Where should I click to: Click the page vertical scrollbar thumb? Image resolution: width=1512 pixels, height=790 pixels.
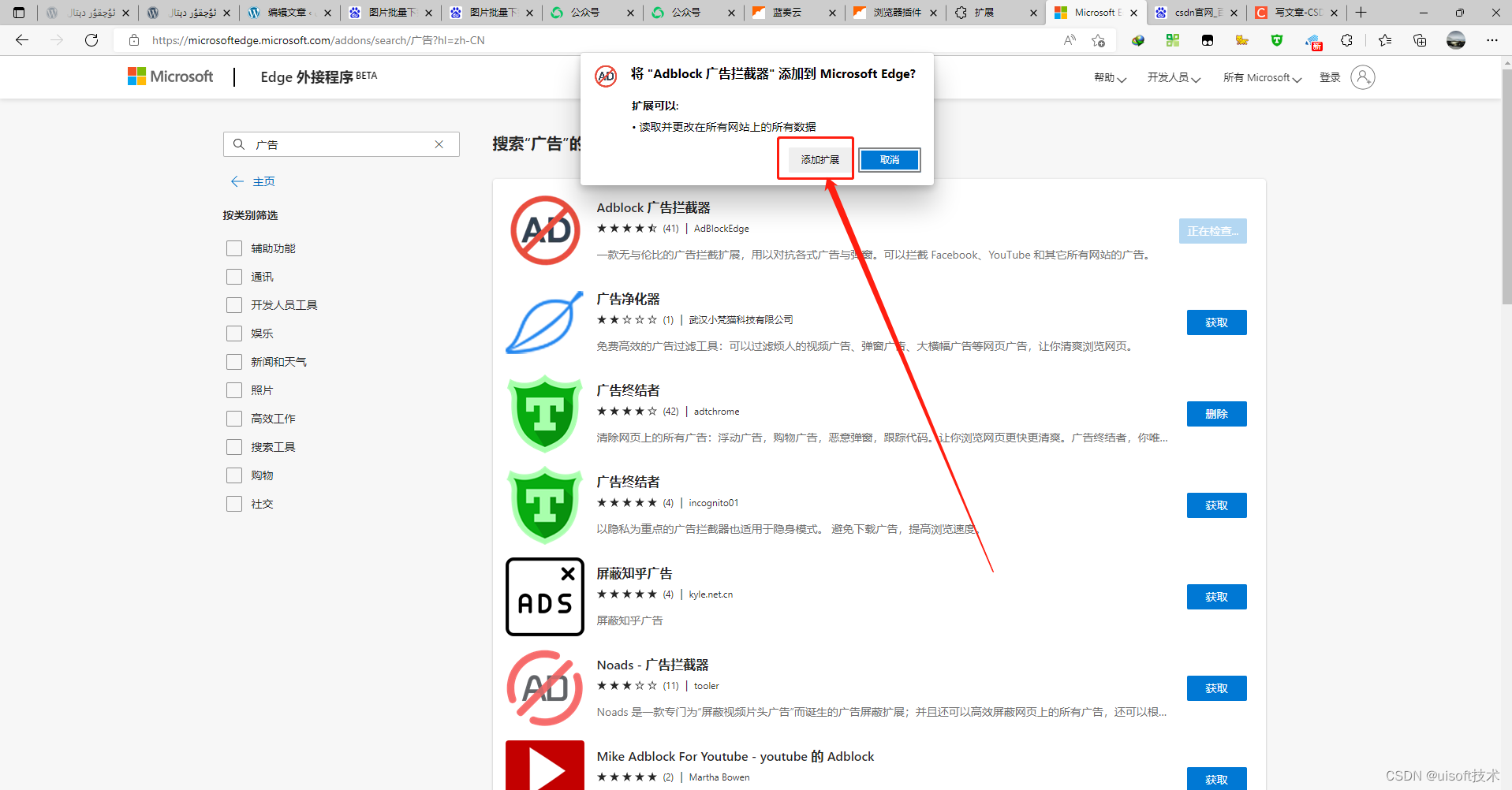tap(1506, 185)
